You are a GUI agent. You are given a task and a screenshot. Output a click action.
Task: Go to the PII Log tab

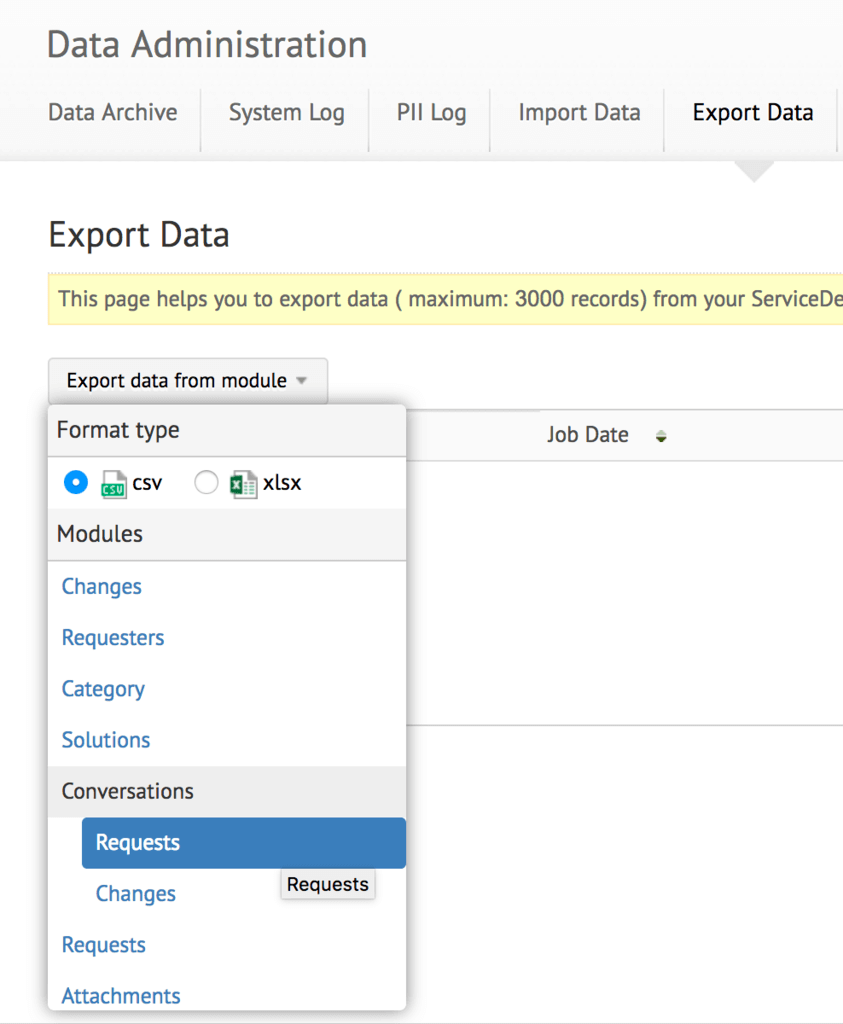click(x=431, y=113)
